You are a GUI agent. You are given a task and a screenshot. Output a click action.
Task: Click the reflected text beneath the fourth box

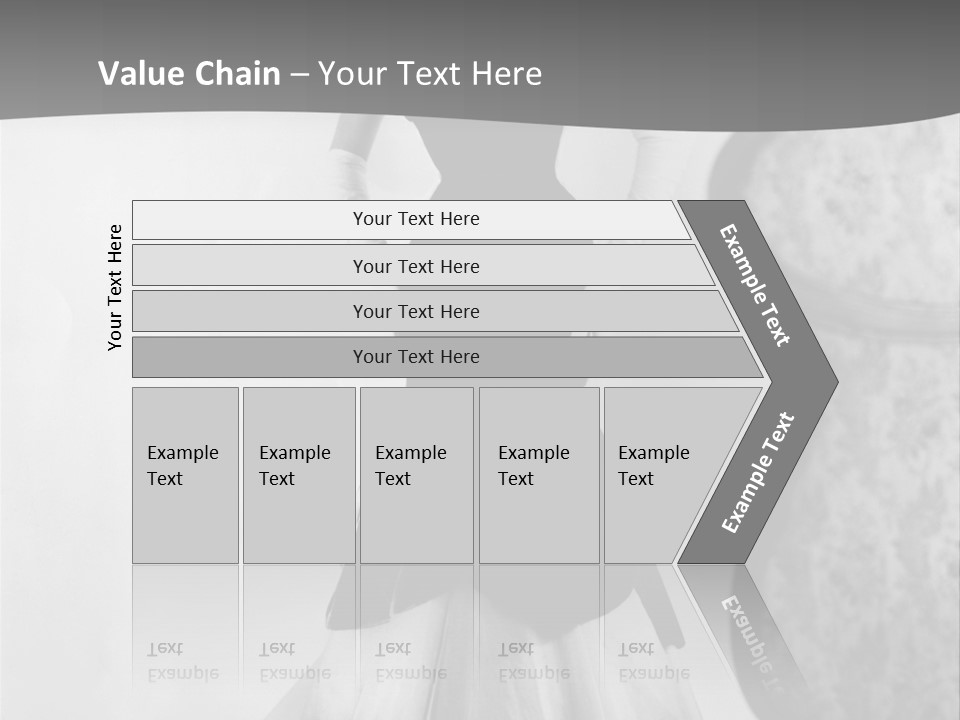click(x=534, y=661)
